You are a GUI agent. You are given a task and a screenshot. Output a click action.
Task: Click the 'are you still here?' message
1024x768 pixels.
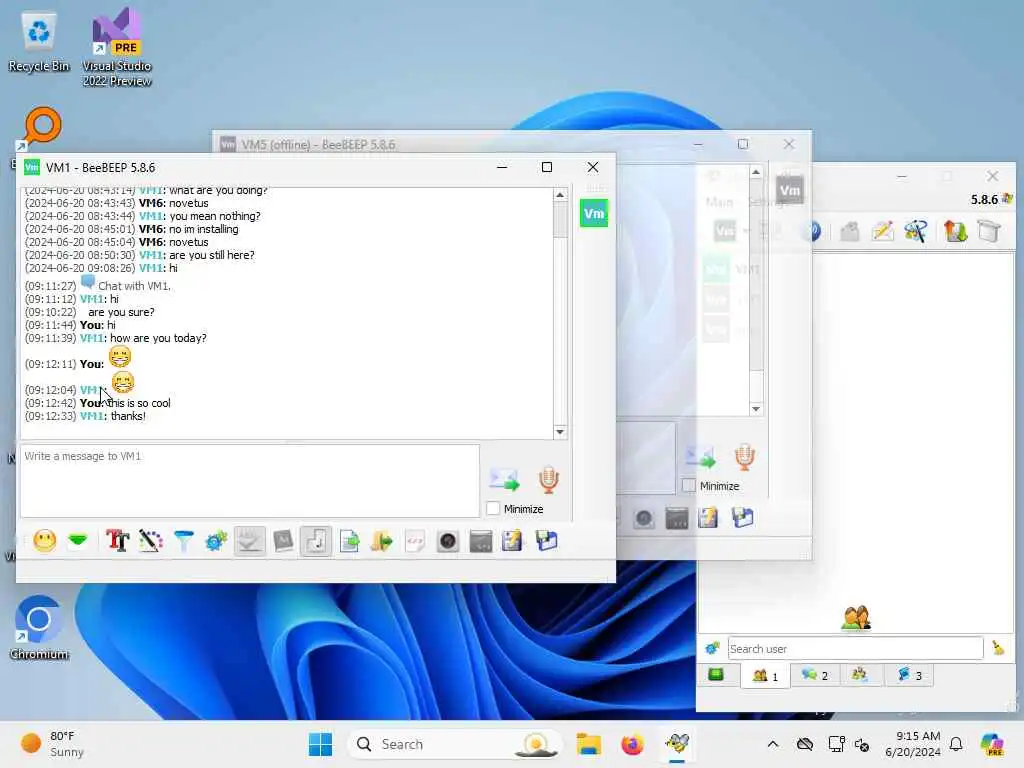click(212, 255)
